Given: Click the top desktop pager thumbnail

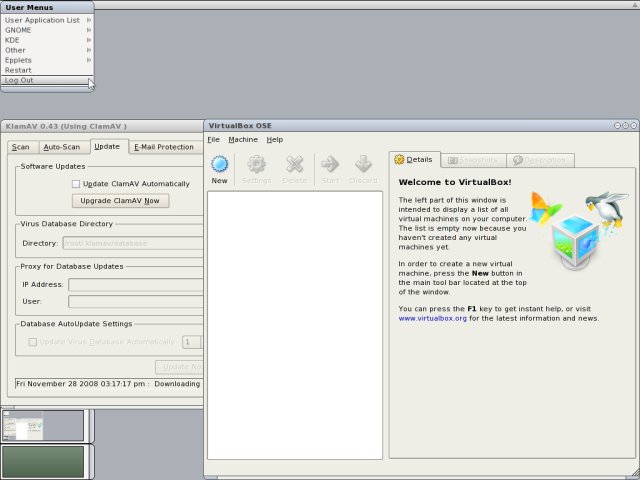Looking at the screenshot, I should (x=43, y=426).
